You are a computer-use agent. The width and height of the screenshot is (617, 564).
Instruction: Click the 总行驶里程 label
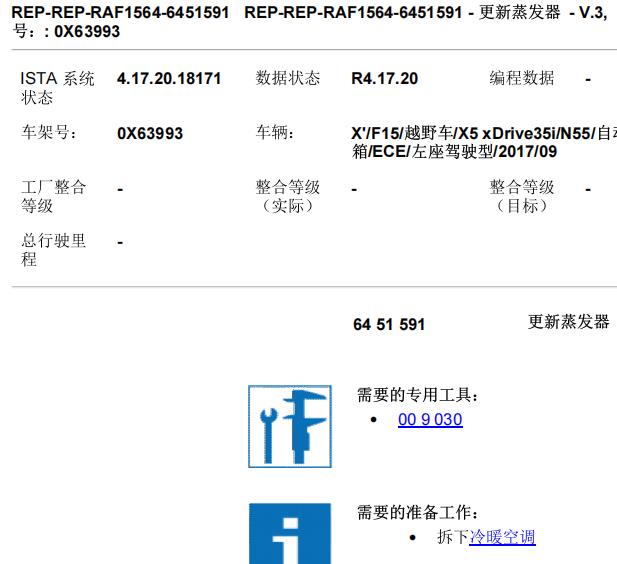[x=54, y=250]
